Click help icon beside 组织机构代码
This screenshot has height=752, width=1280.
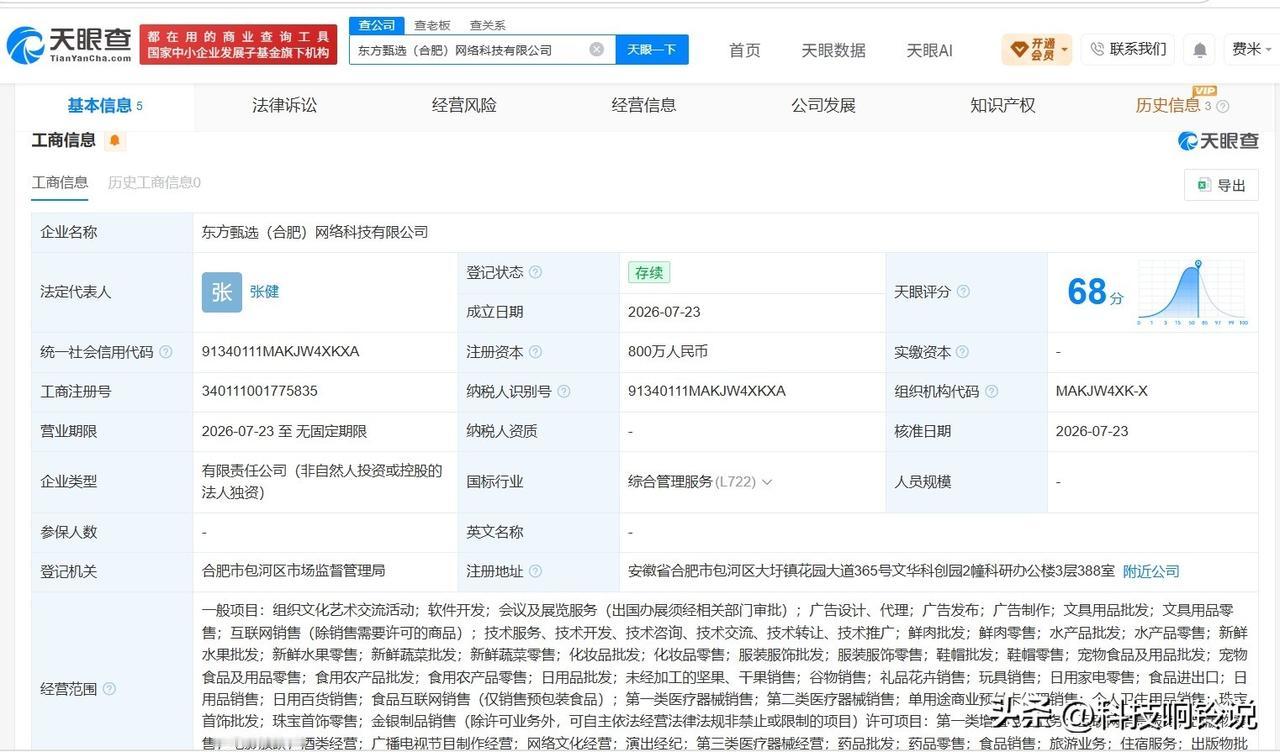(991, 391)
